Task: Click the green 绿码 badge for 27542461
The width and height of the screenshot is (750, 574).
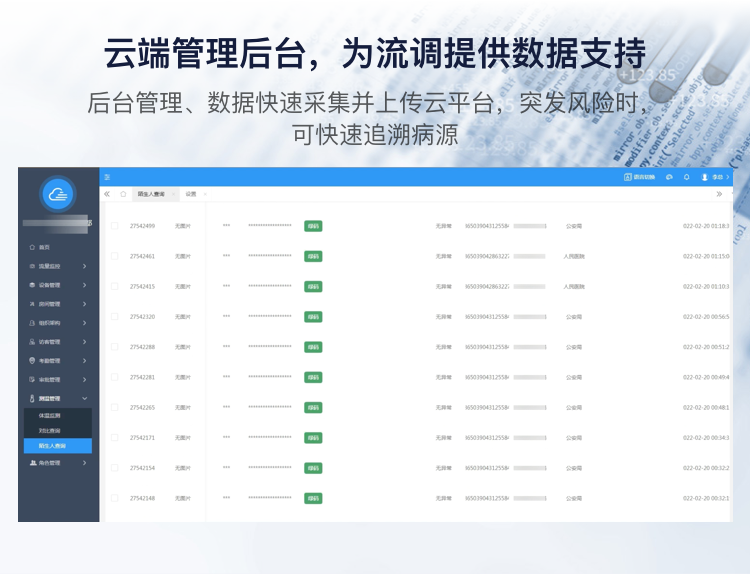Action: 313,256
